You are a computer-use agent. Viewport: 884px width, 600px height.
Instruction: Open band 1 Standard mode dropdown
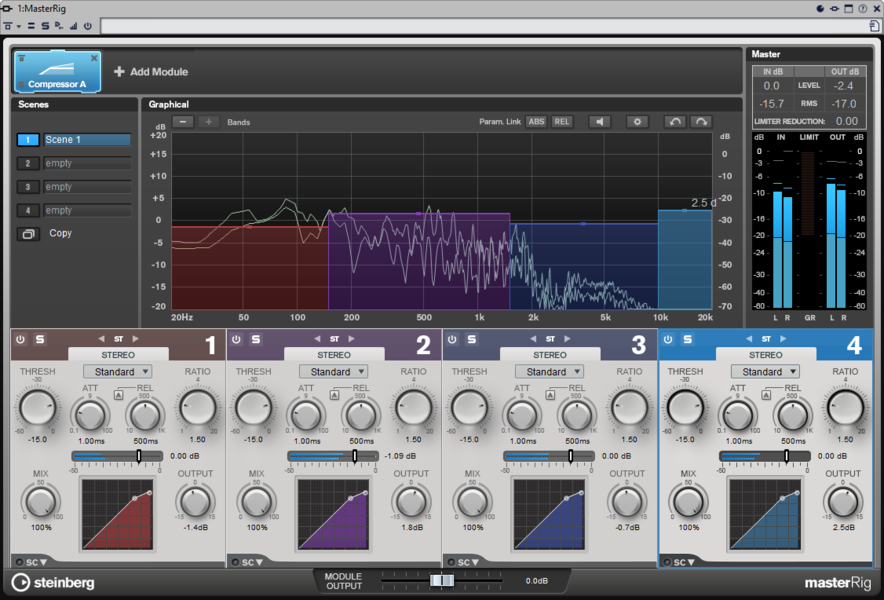[x=118, y=372]
